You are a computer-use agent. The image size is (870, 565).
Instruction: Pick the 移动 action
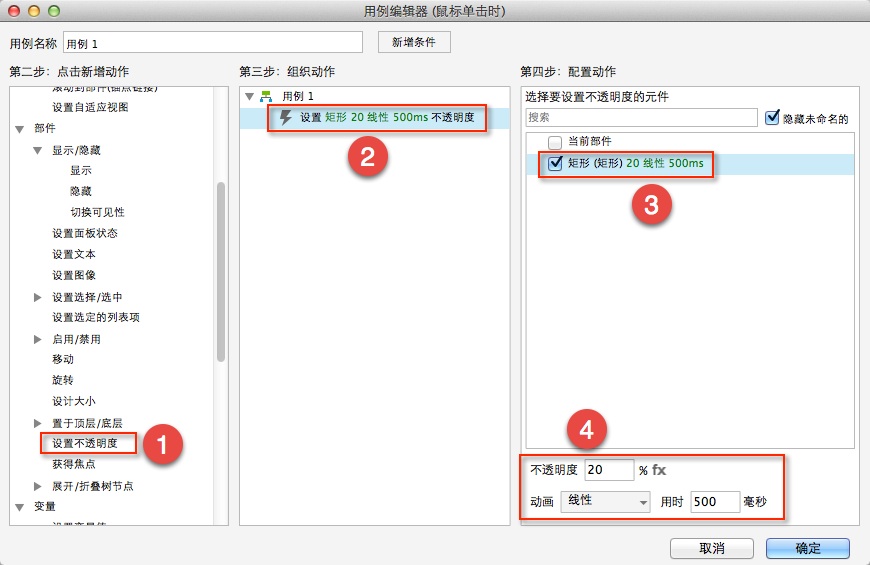click(63, 359)
